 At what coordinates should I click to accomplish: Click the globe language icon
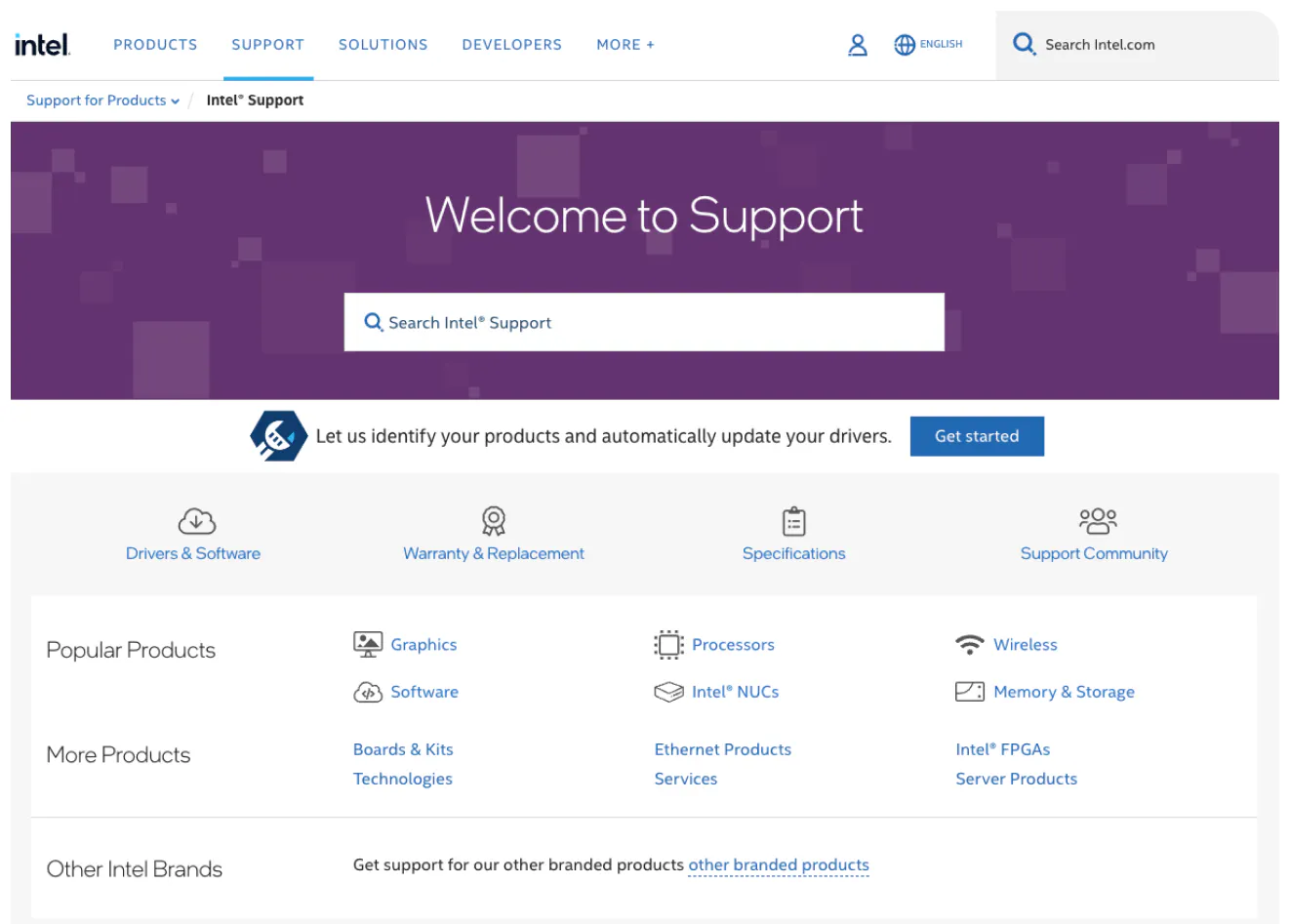(x=905, y=45)
